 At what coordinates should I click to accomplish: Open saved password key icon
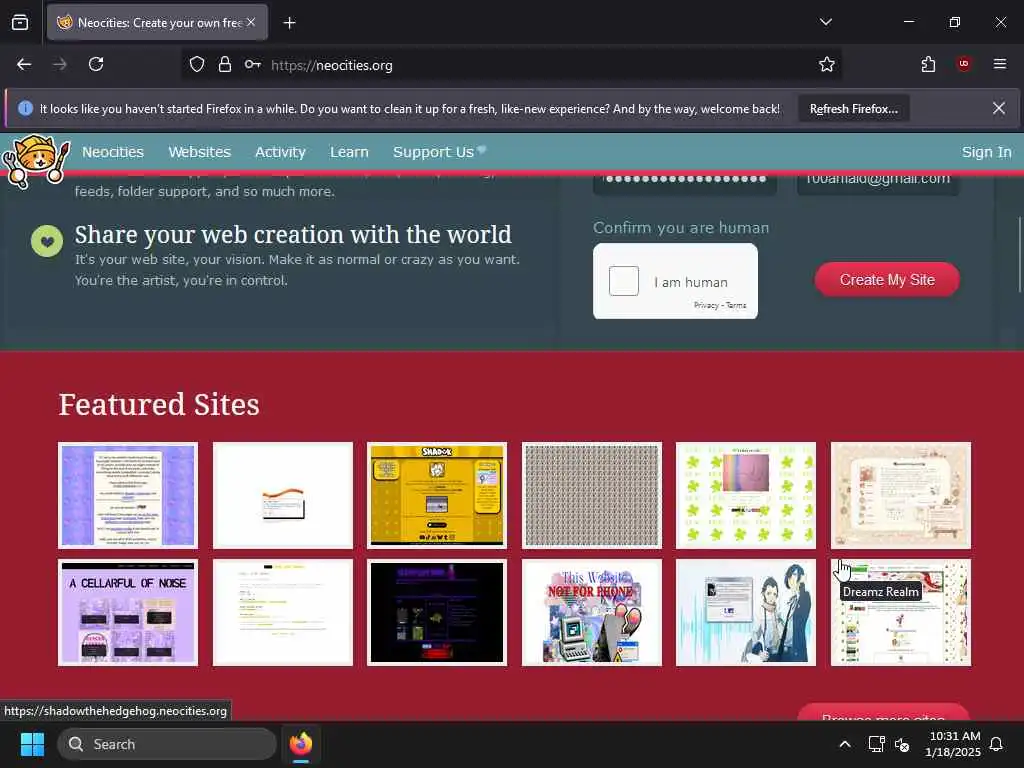(x=253, y=65)
